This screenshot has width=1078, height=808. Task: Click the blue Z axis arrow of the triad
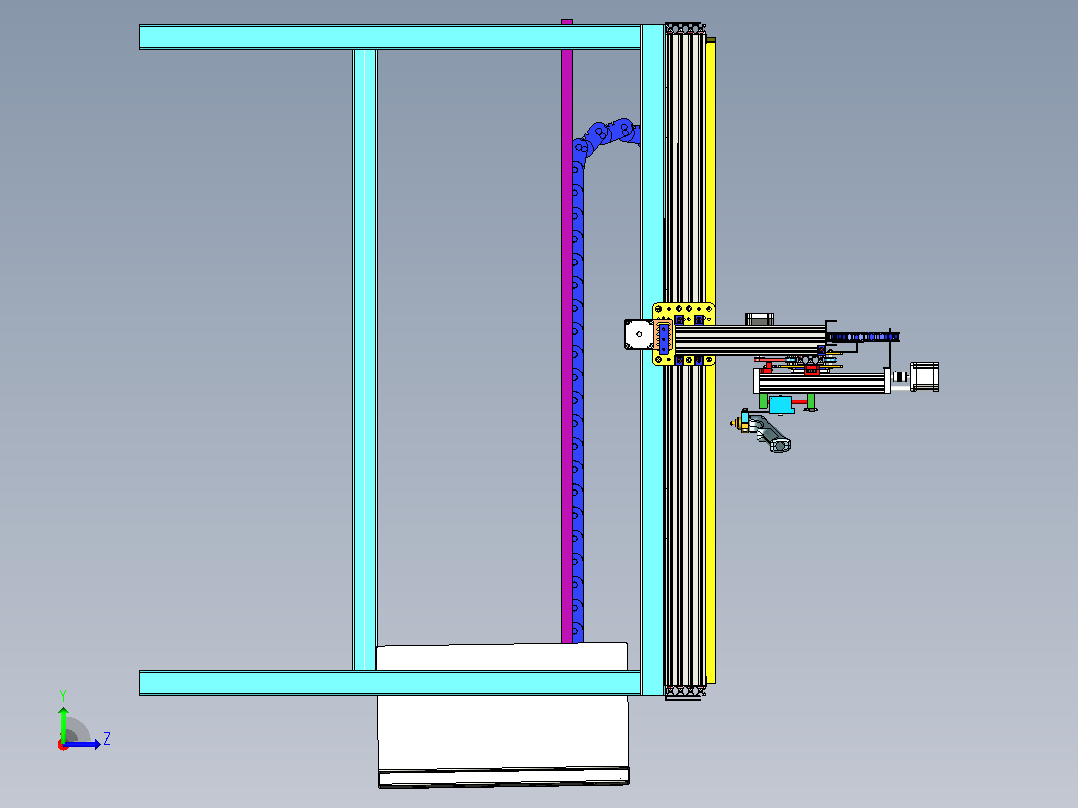pos(82,744)
